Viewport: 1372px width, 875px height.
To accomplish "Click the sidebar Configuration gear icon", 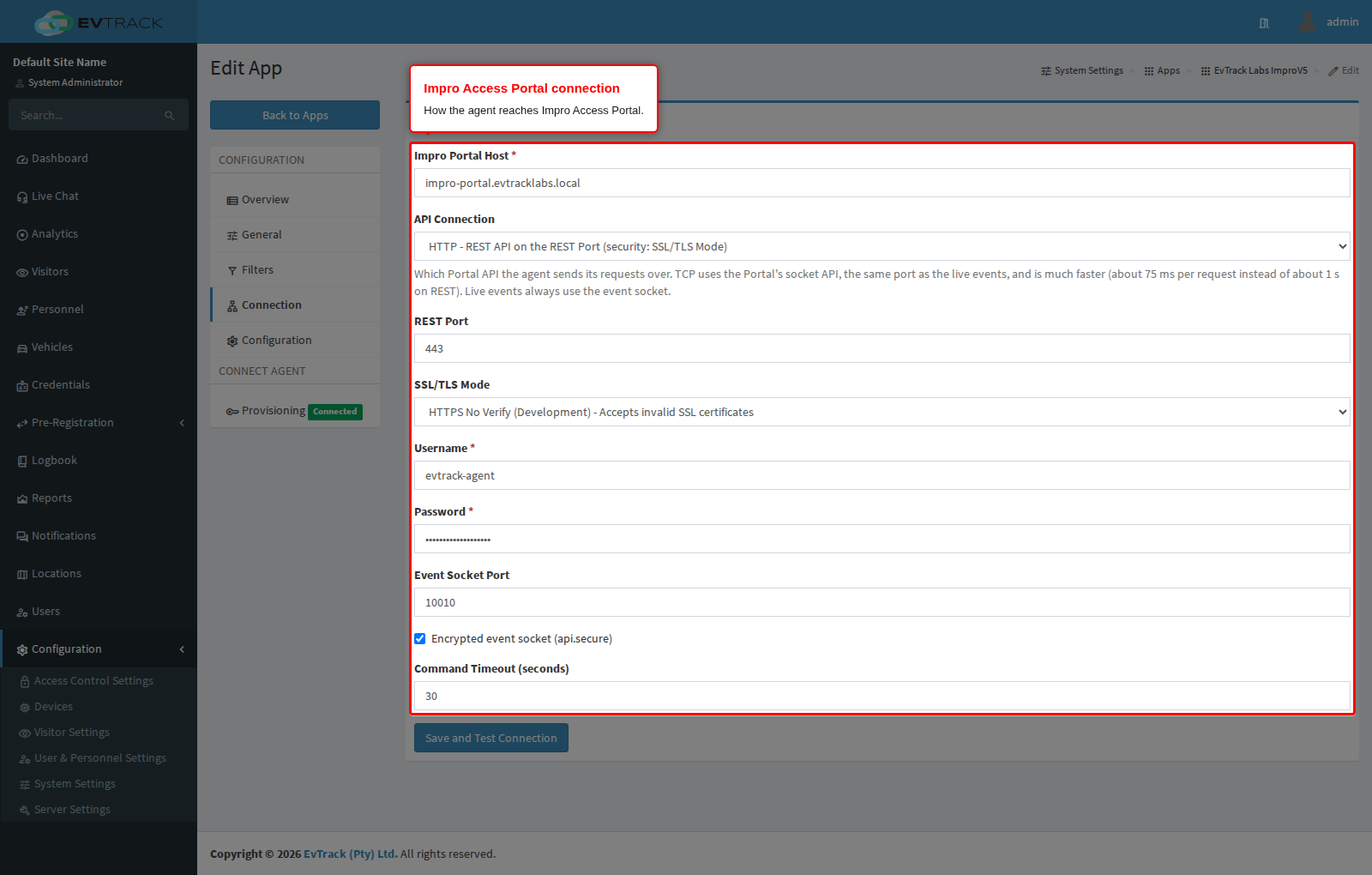I will click(x=22, y=650).
